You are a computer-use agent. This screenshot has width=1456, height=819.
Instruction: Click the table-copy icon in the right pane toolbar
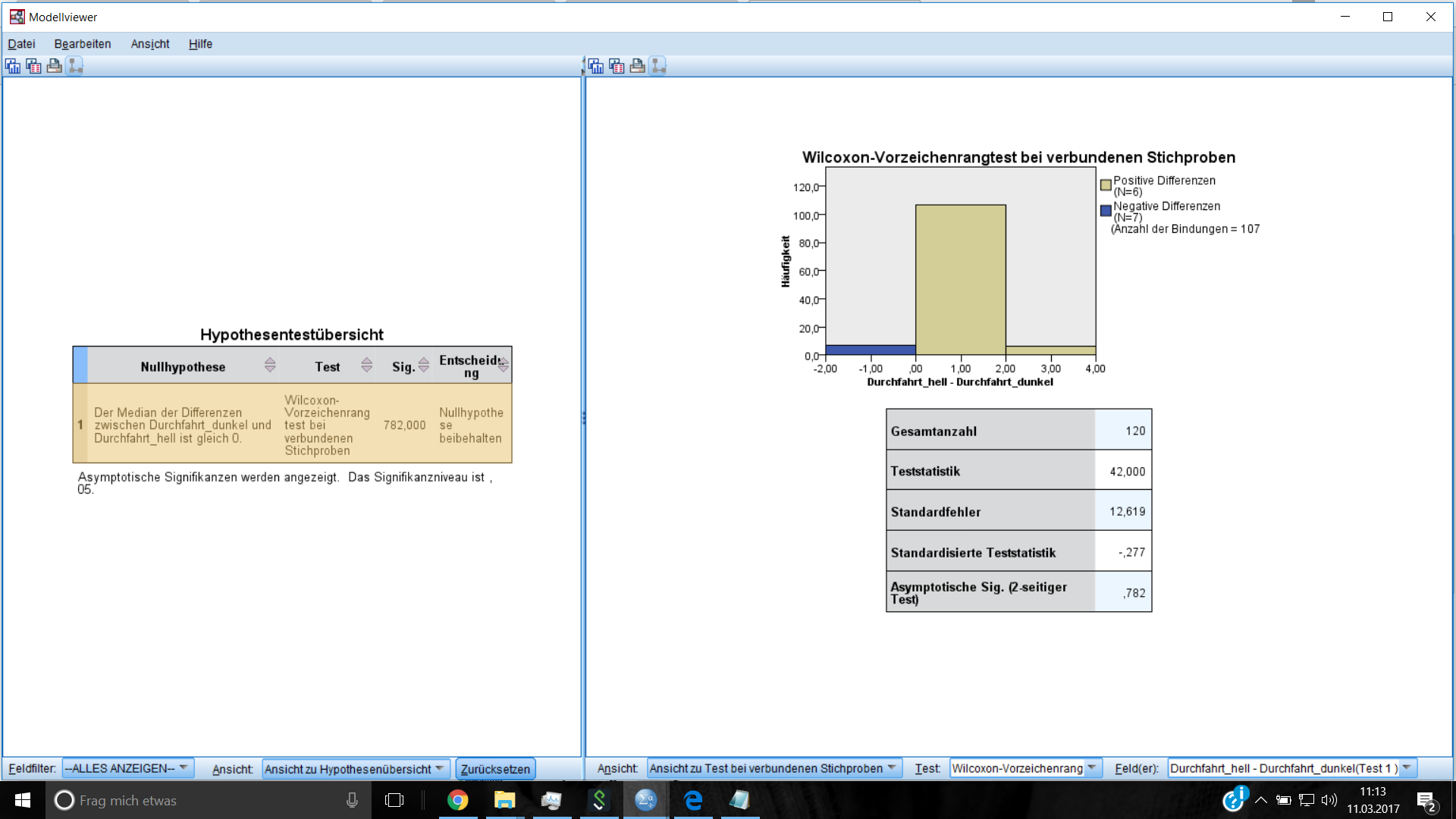click(617, 66)
